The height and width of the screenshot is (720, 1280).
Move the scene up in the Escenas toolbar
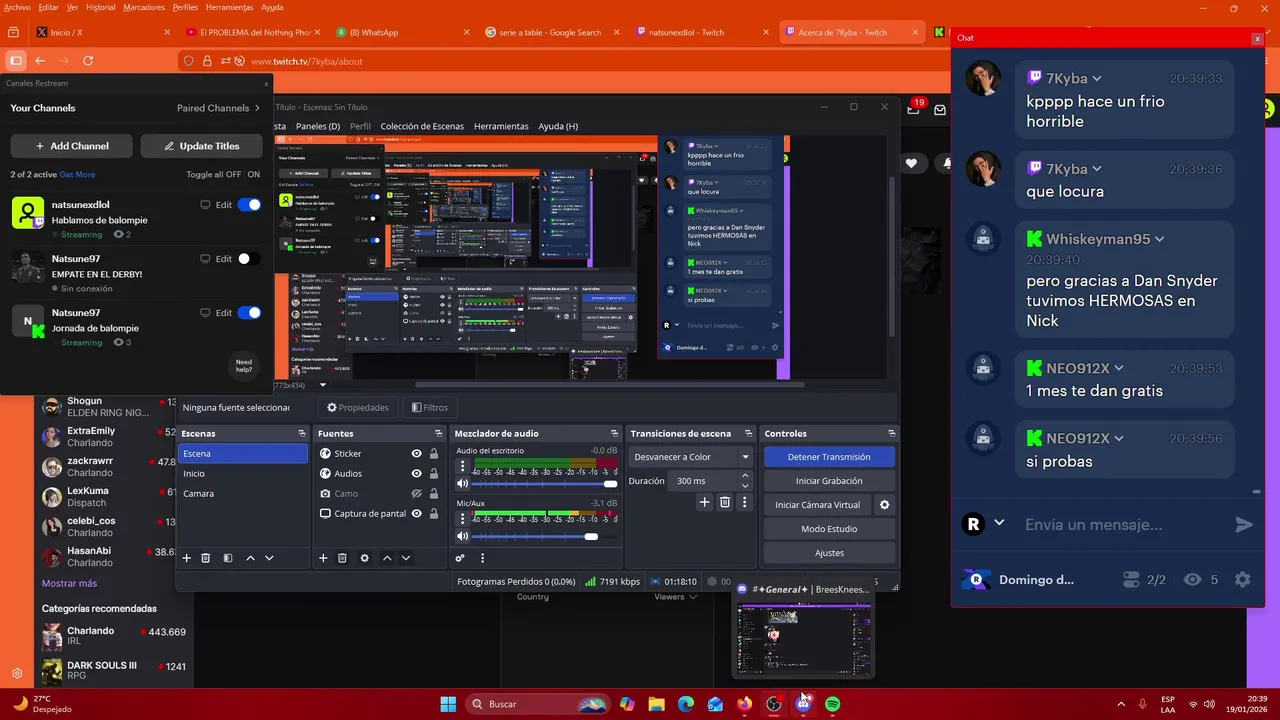tap(250, 558)
